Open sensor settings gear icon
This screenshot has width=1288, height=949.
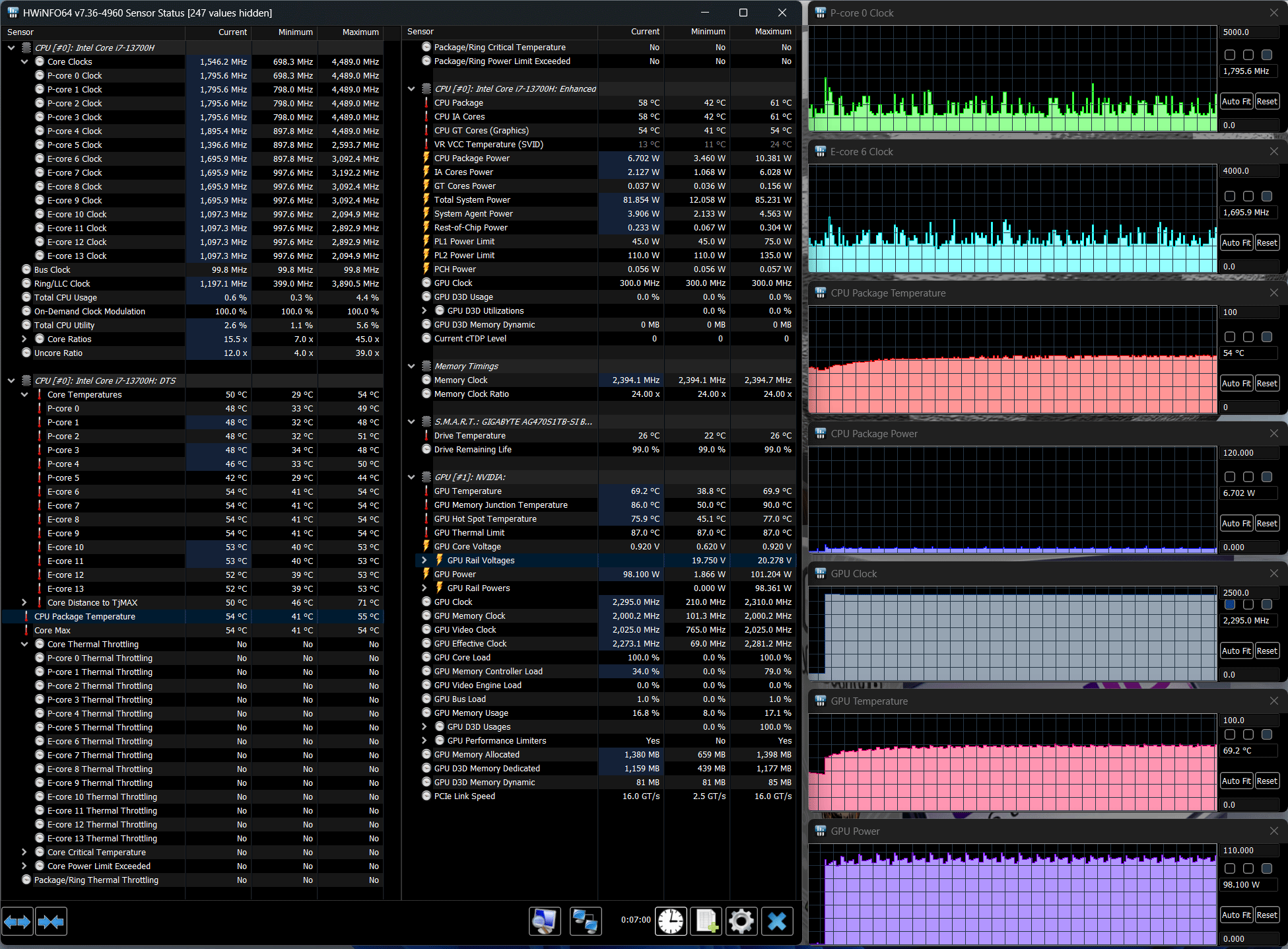(741, 921)
